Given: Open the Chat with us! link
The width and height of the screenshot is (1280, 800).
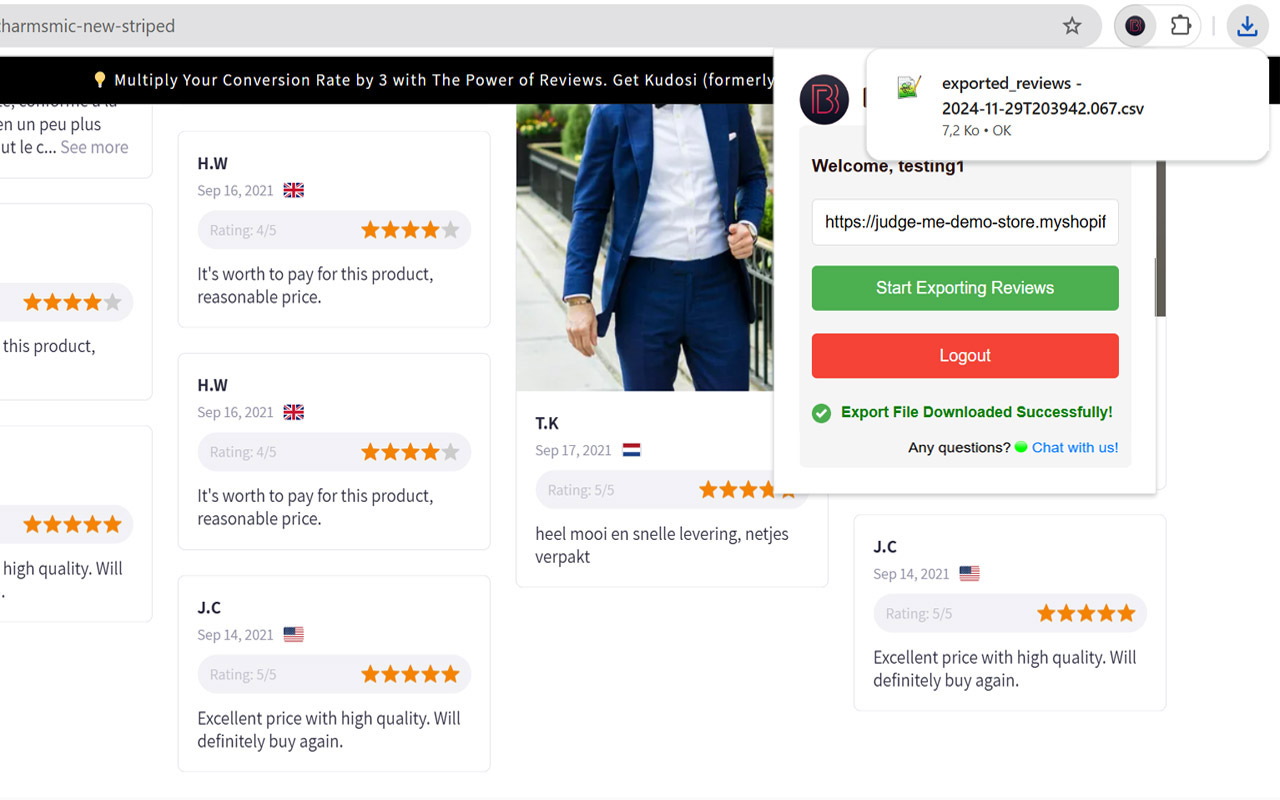Looking at the screenshot, I should pos(1075,447).
